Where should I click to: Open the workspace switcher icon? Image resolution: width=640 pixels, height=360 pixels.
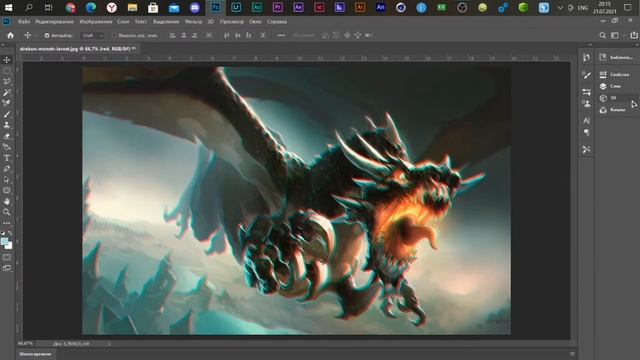point(615,36)
